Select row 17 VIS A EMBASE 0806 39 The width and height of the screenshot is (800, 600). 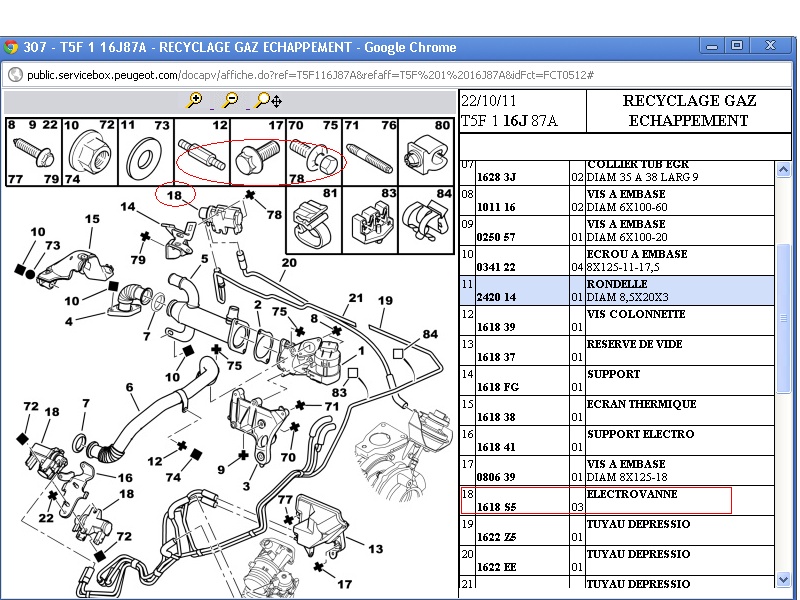pyautogui.click(x=617, y=470)
